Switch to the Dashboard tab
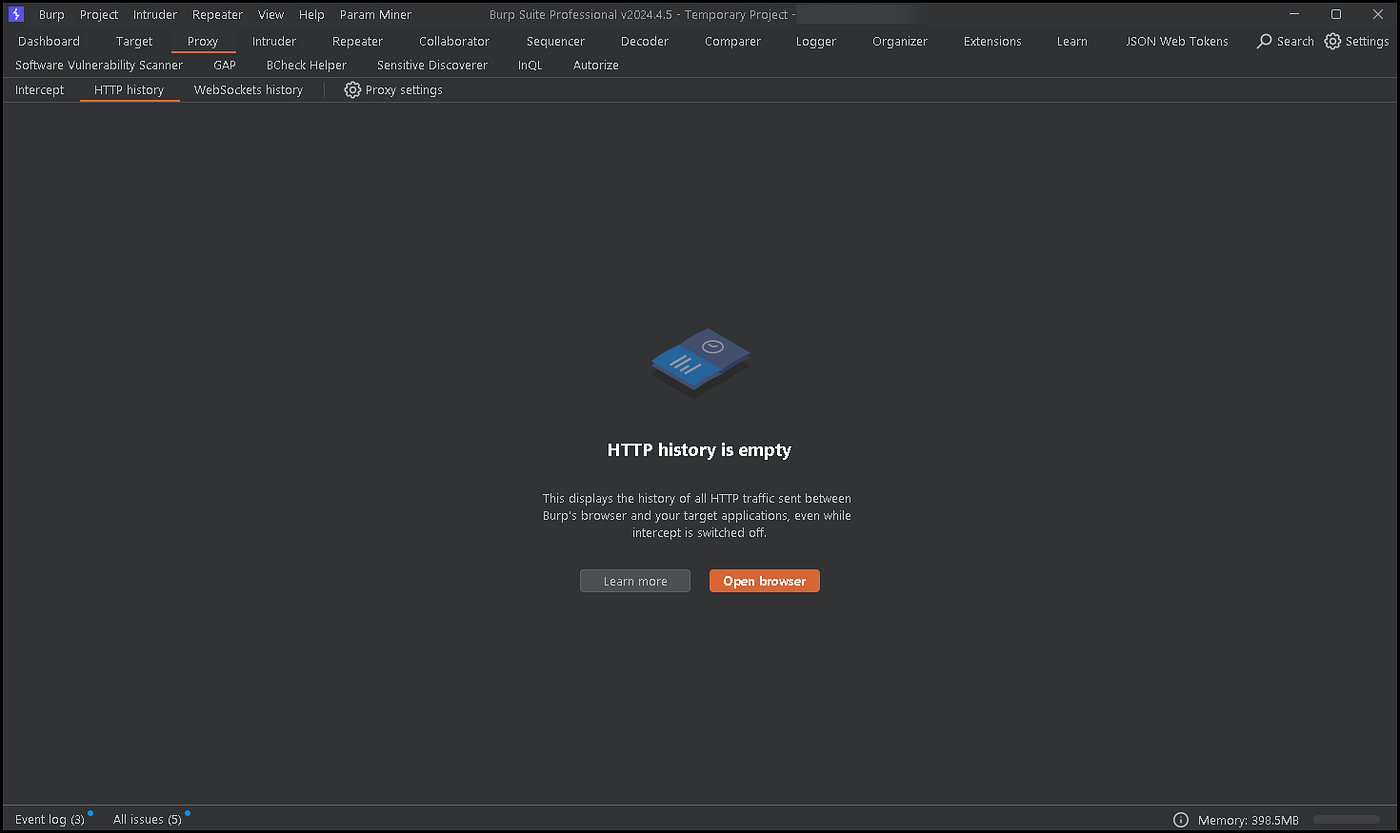 point(49,41)
